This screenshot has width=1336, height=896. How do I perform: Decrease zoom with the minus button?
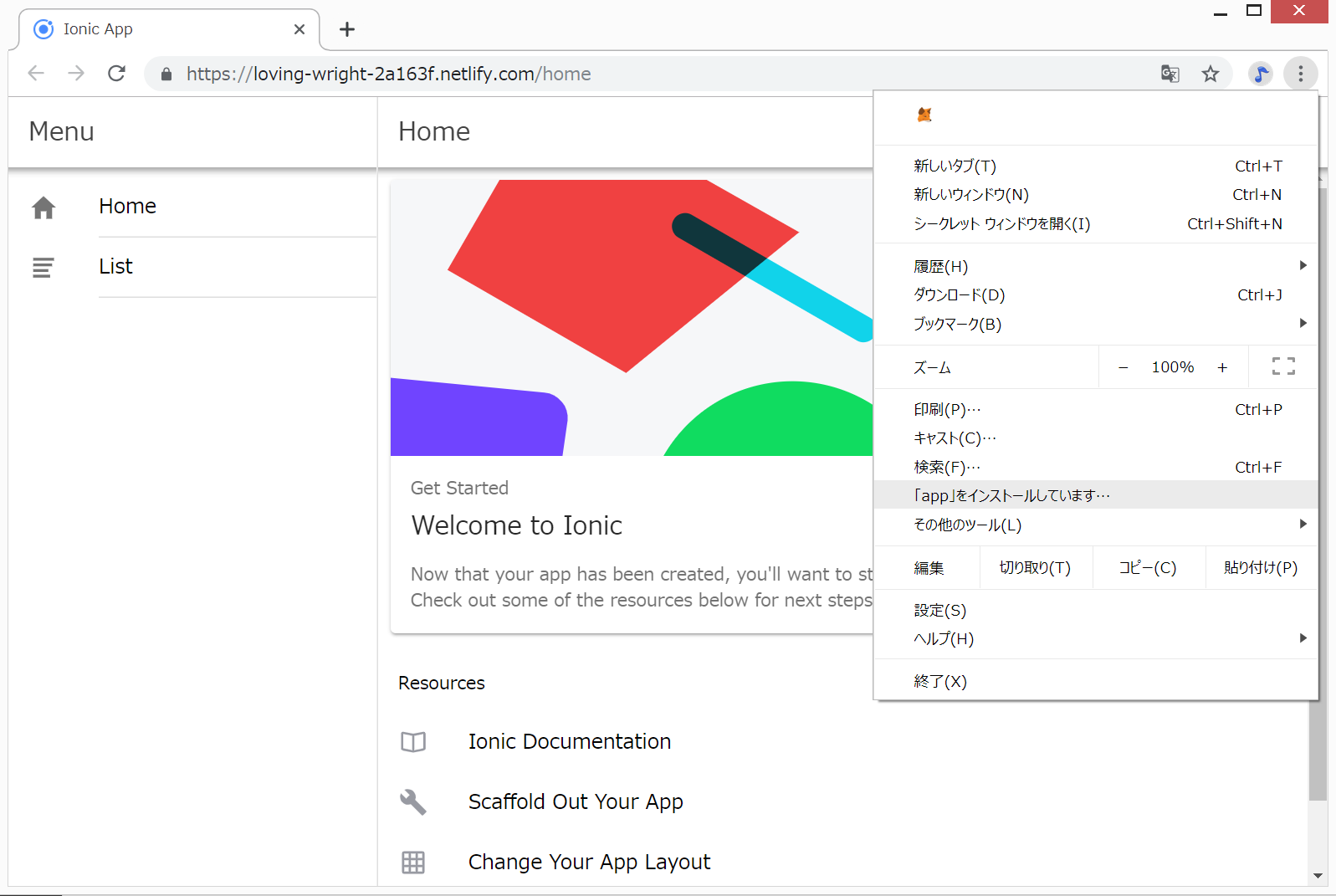(x=1124, y=367)
